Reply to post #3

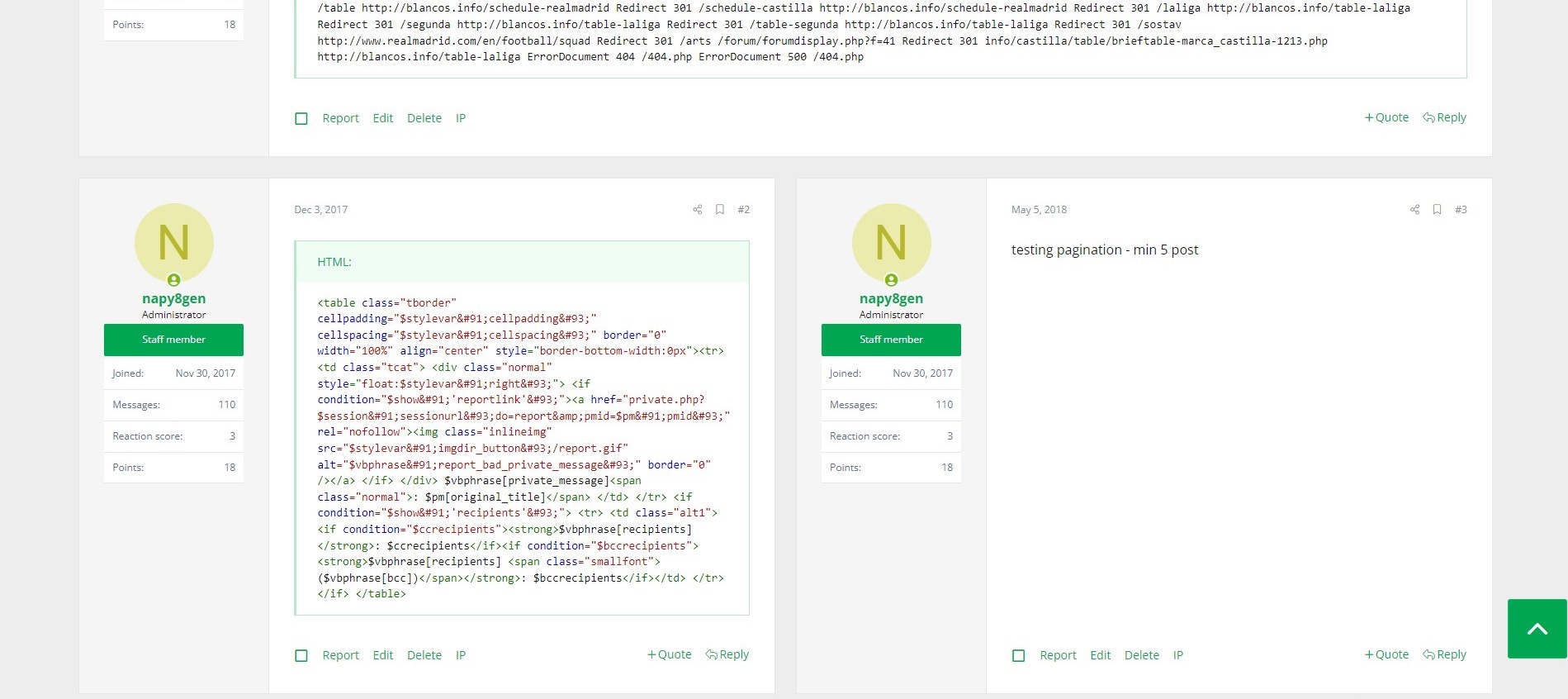(x=1444, y=654)
